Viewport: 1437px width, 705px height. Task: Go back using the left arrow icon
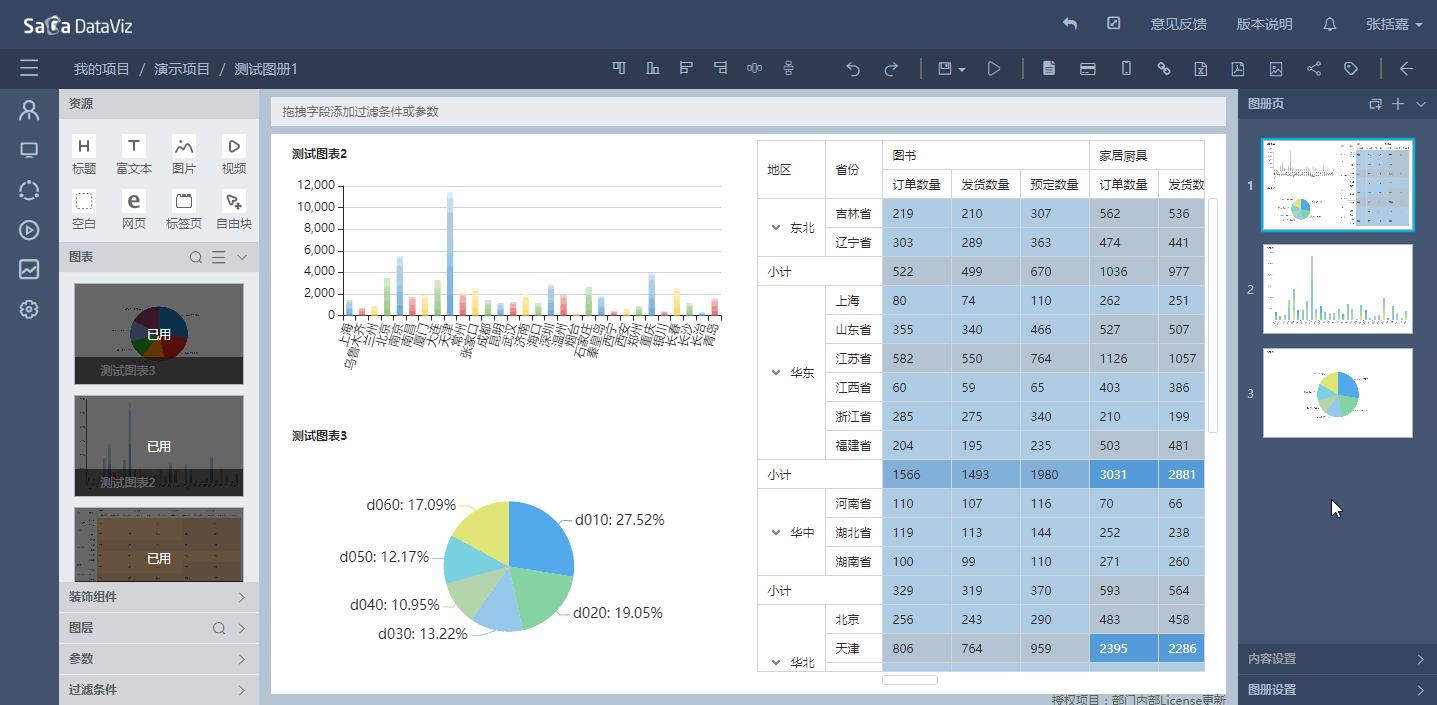pyautogui.click(x=1406, y=68)
